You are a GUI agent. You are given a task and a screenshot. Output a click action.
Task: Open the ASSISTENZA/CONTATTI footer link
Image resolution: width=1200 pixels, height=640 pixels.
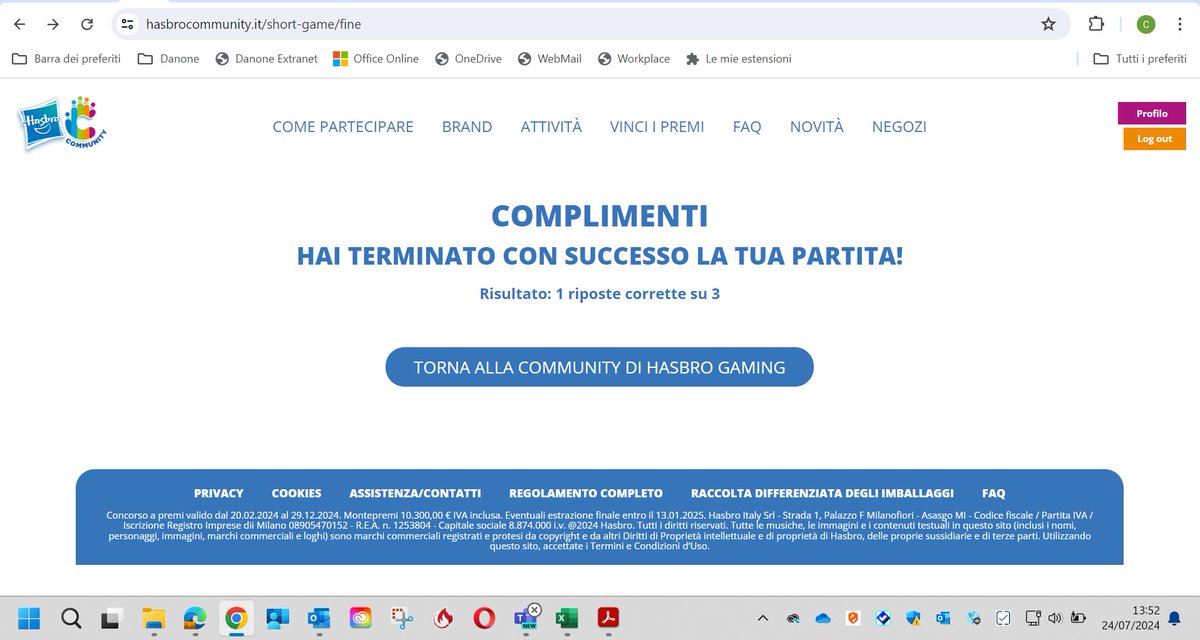click(x=415, y=493)
